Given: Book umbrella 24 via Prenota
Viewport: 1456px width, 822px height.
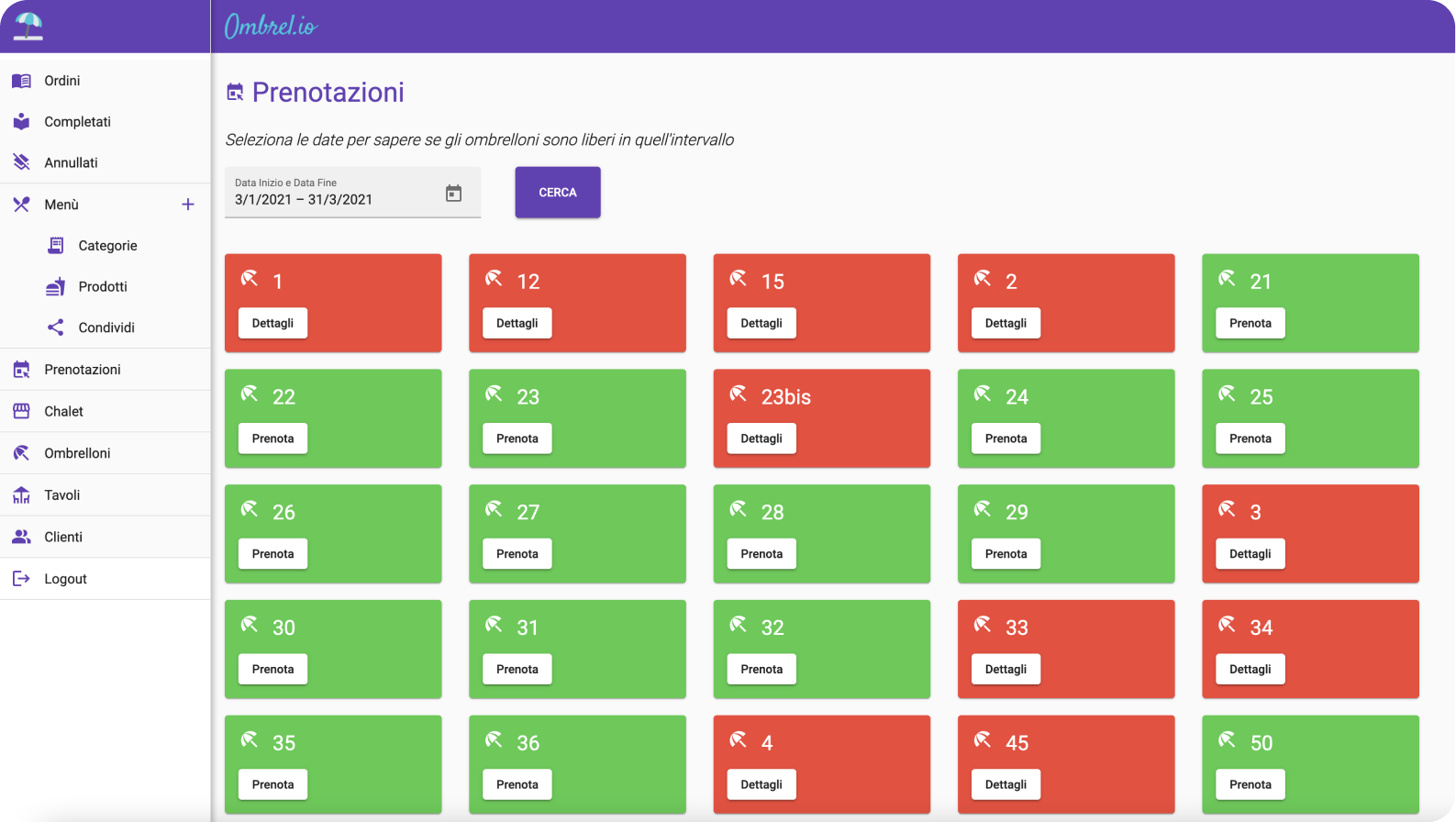Looking at the screenshot, I should pyautogui.click(x=1006, y=439).
